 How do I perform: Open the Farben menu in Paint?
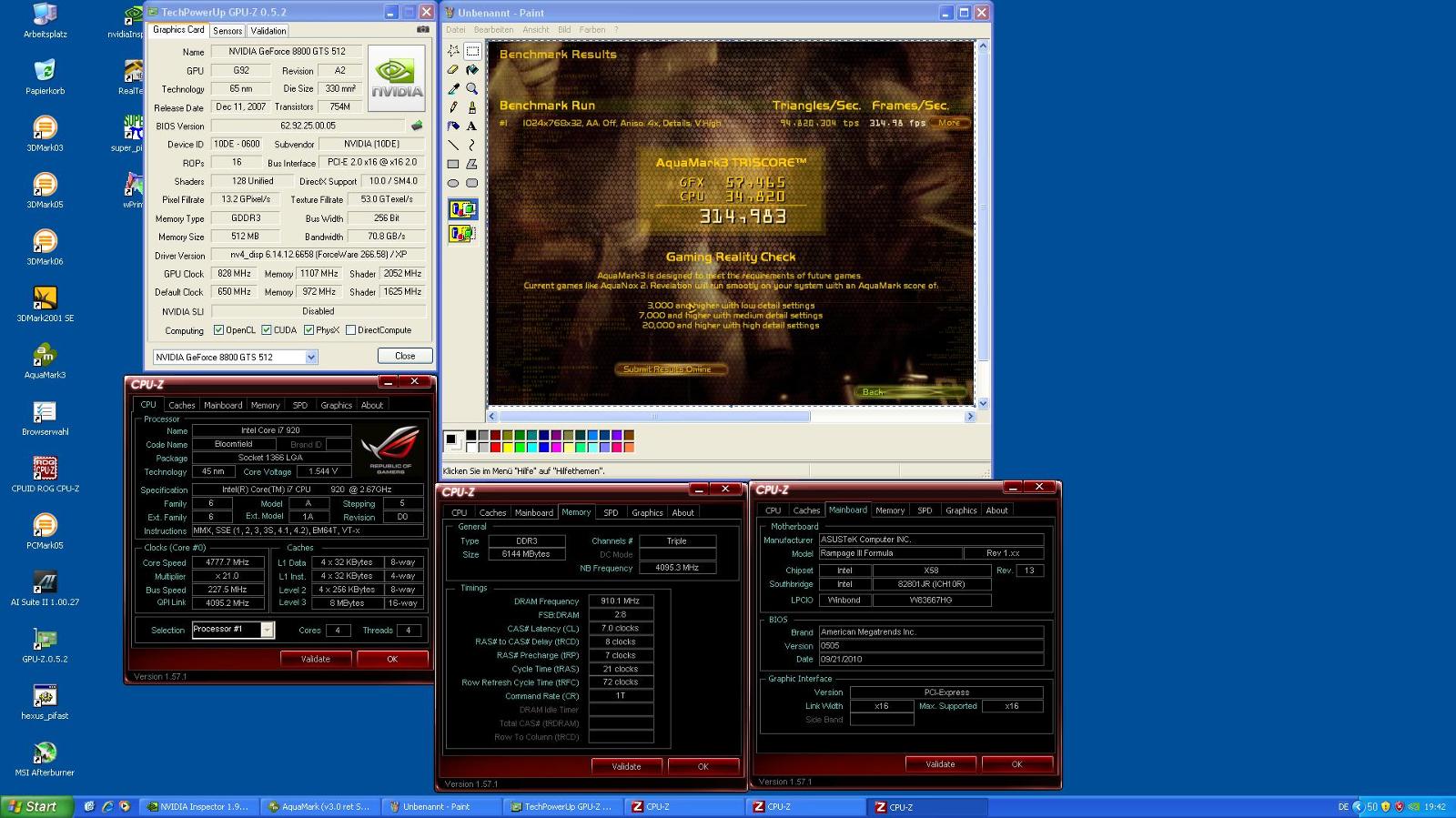[592, 29]
